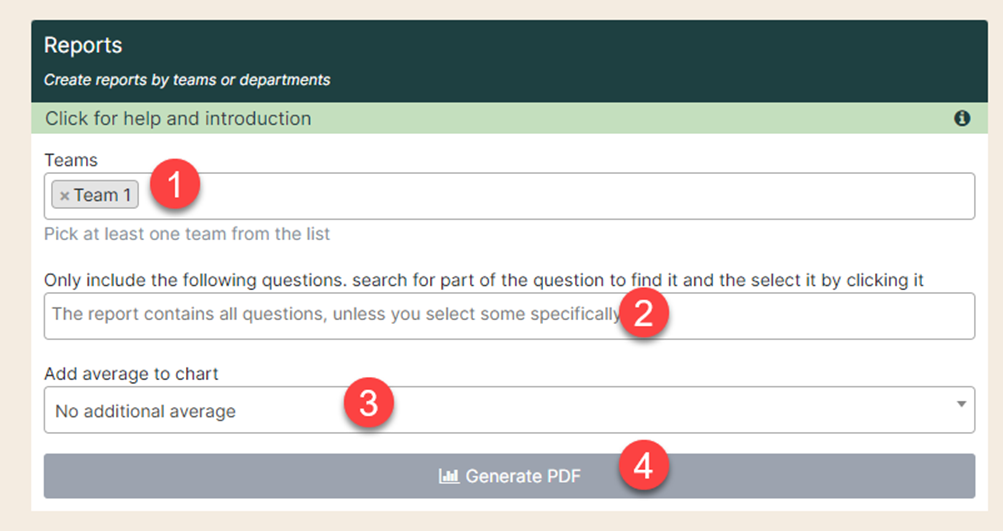Click the red number 4 marker

click(x=644, y=465)
